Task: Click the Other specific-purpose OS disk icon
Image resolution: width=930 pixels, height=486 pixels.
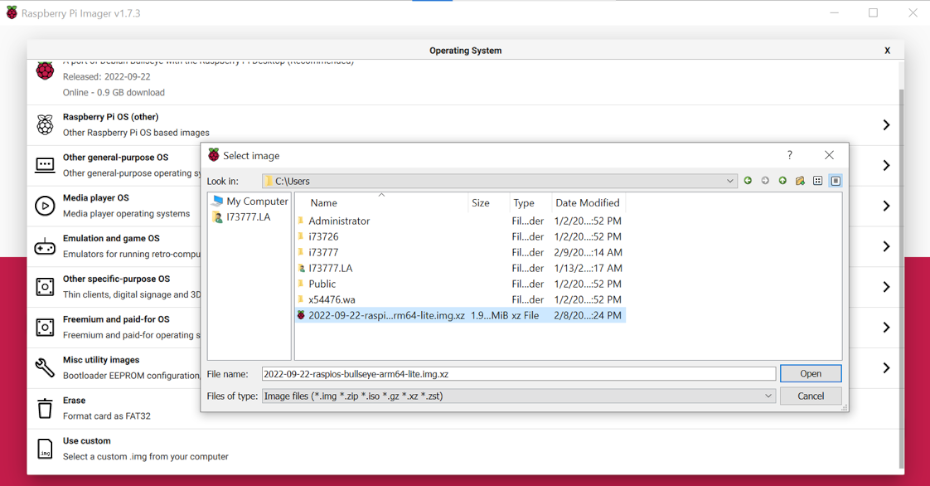Action: [x=45, y=287]
